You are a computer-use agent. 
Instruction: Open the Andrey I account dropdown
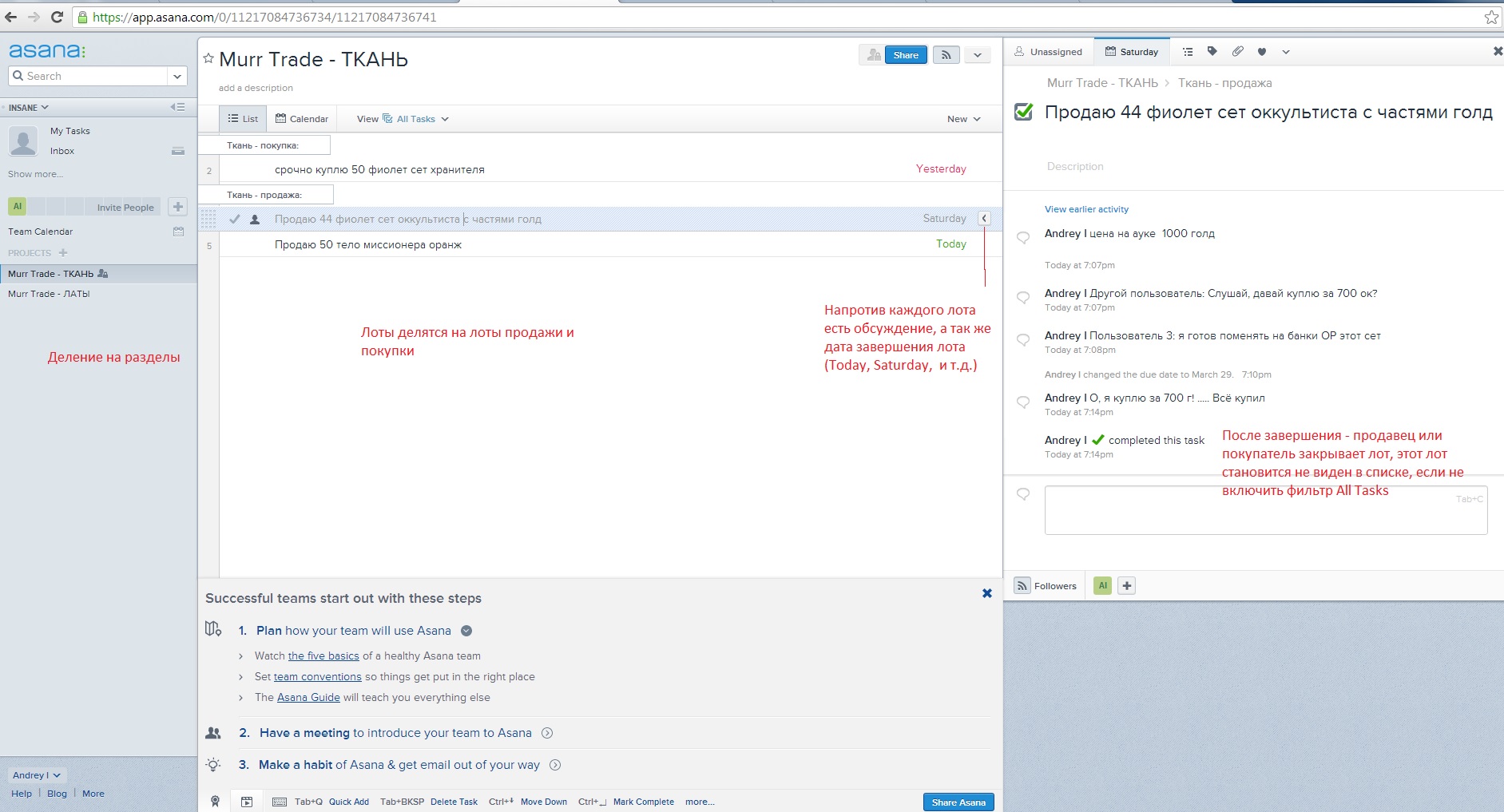click(37, 775)
